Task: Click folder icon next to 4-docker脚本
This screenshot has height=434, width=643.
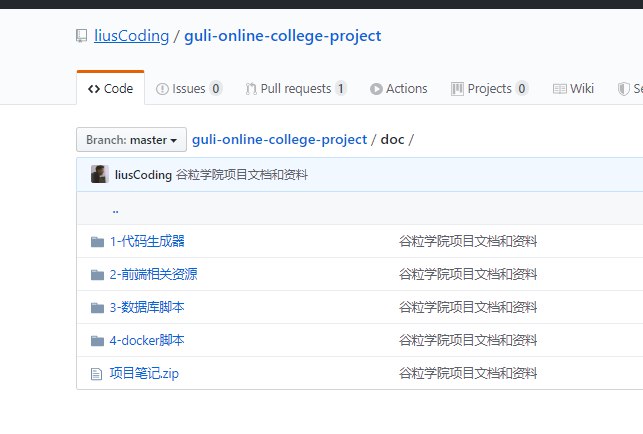Action: click(97, 340)
